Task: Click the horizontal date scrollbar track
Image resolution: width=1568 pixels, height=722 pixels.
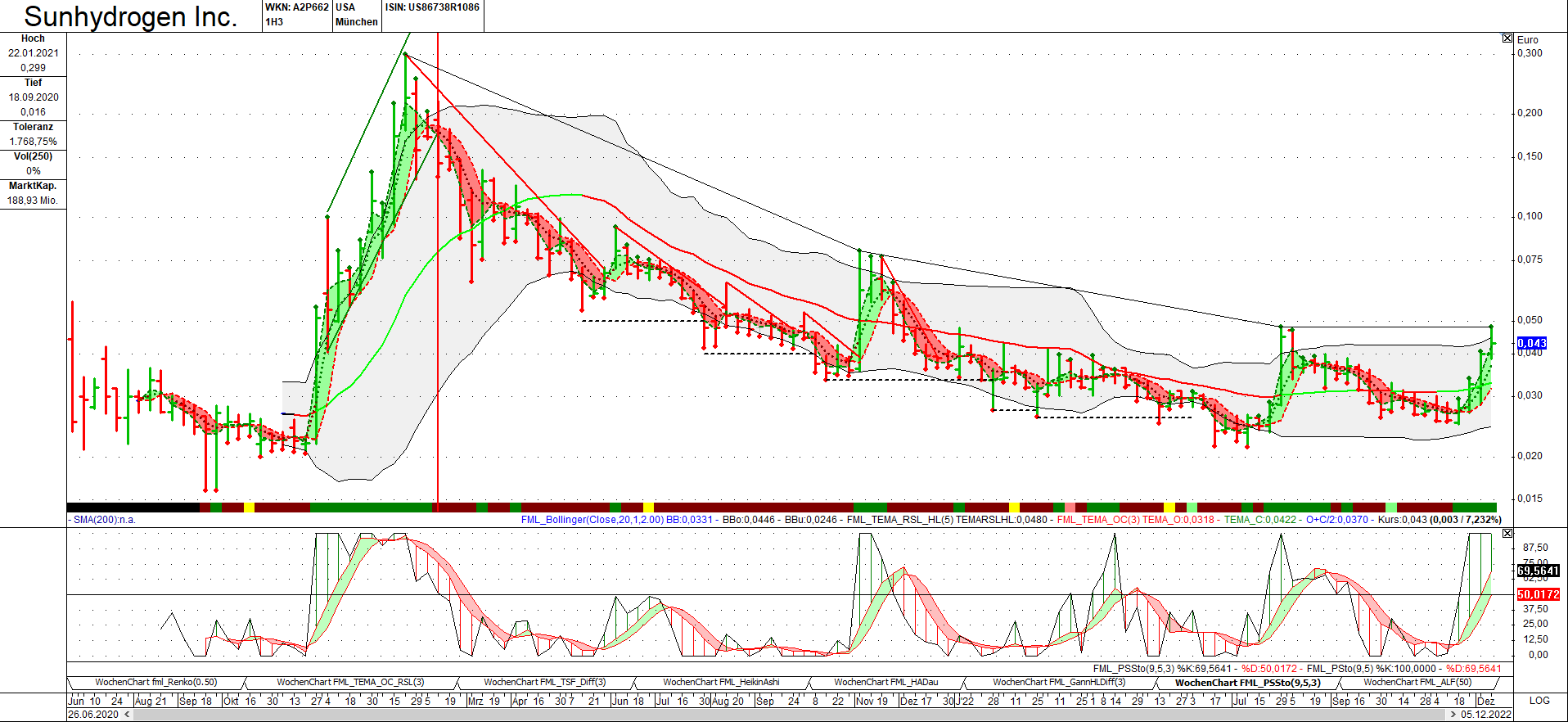Action: click(x=790, y=715)
